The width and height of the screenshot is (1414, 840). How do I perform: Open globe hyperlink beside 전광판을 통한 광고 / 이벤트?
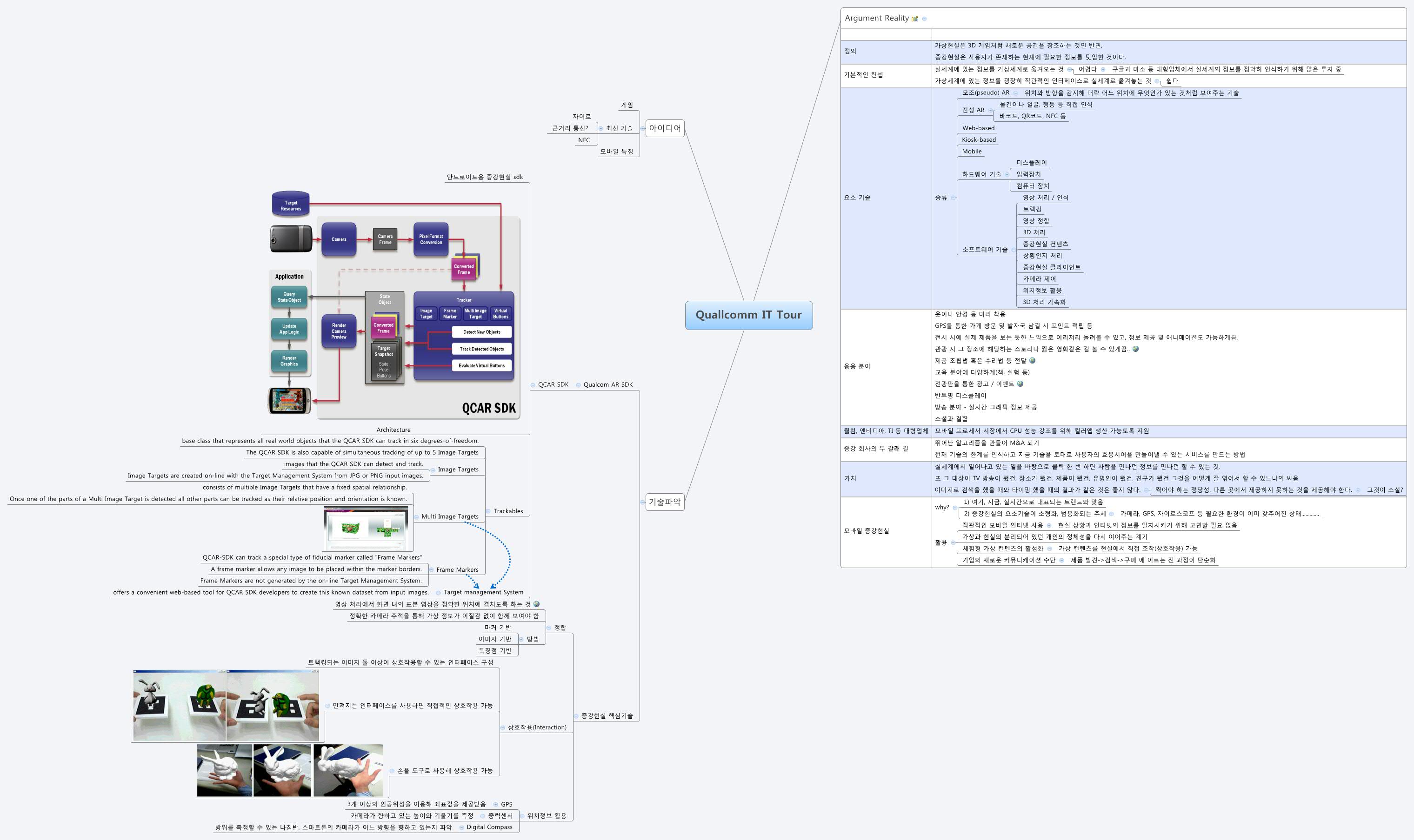1020,384
